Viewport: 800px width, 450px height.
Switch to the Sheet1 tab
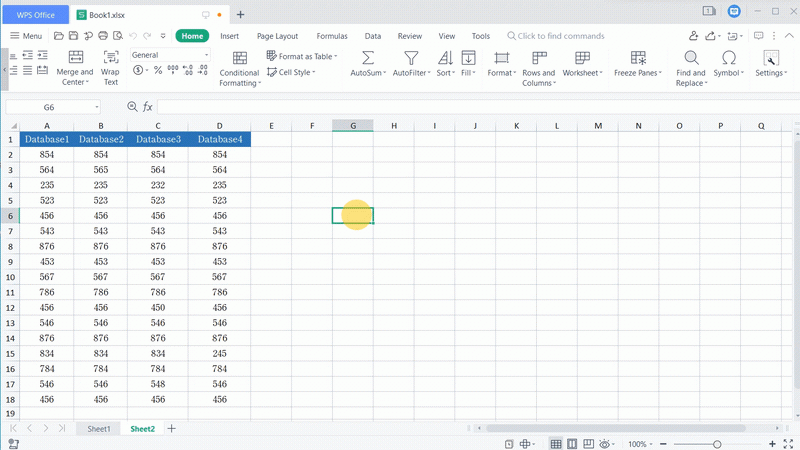(99, 428)
